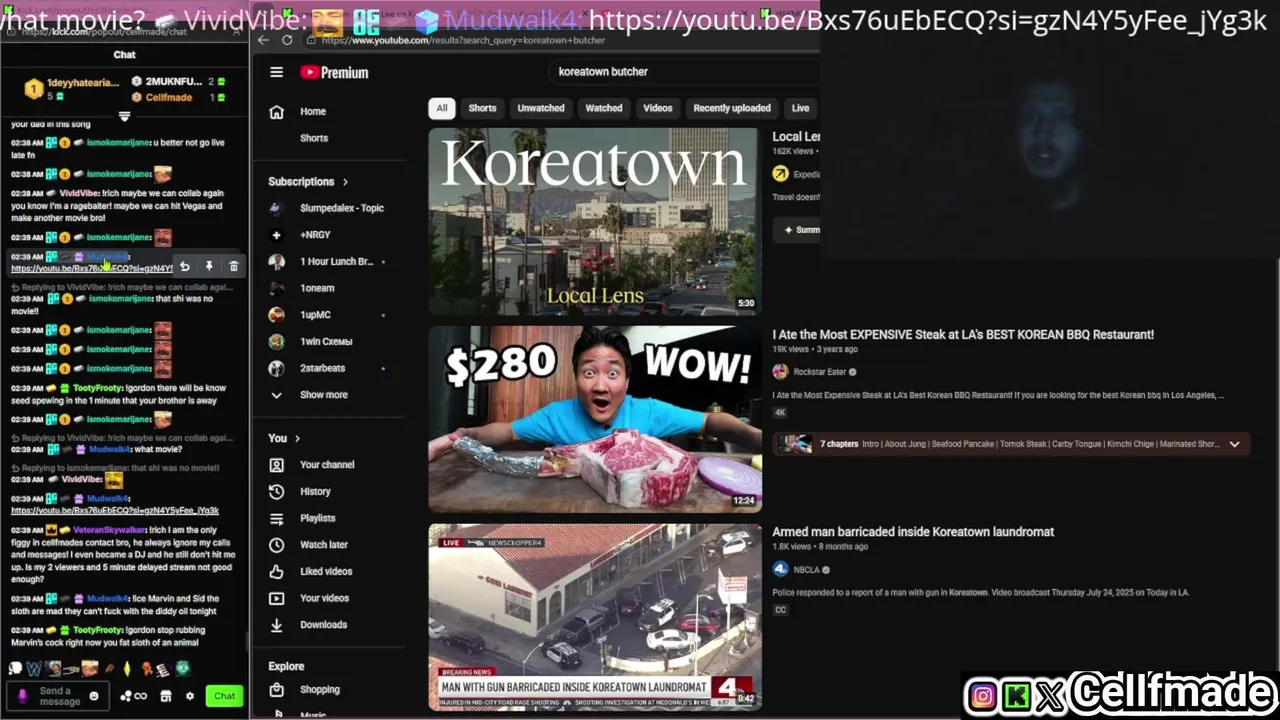This screenshot has height=720, width=1280.
Task: Open 'I Ate the Most EXPENSIVE Steak' title
Action: click(963, 335)
